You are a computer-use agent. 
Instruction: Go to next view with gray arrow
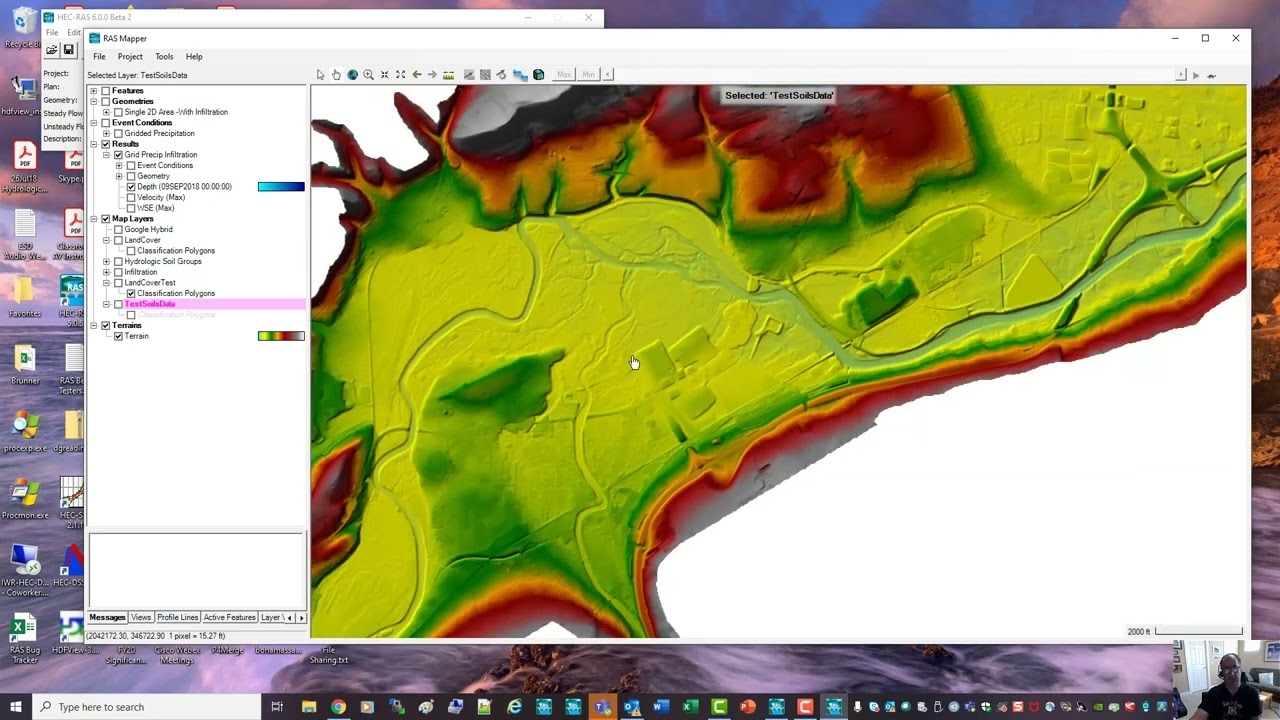[x=432, y=75]
